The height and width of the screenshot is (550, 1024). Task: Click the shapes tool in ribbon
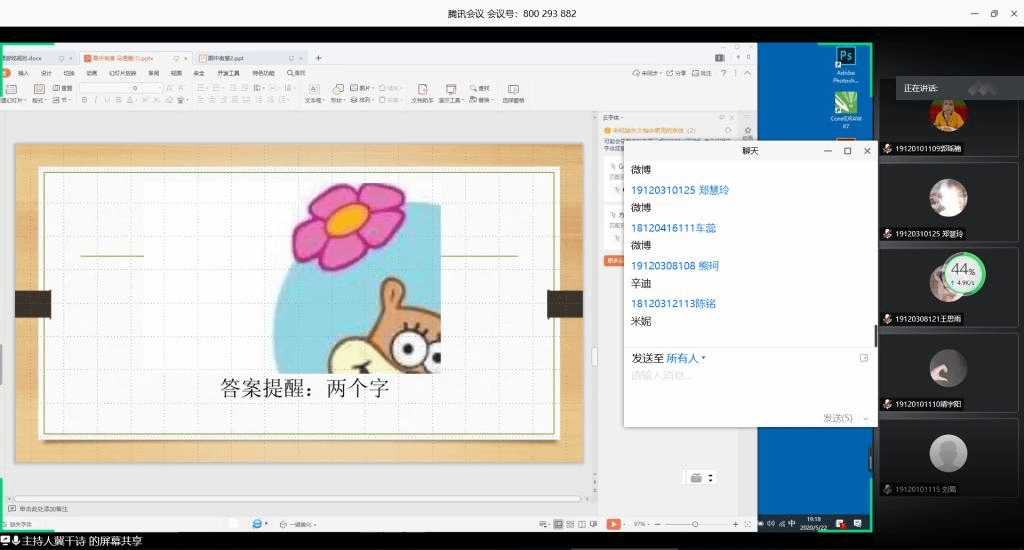[338, 90]
